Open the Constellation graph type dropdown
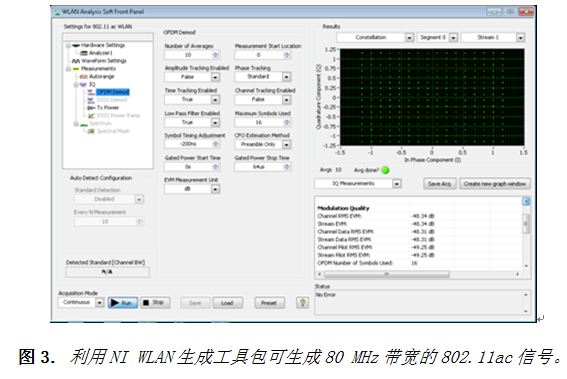This screenshot has width=567, height=379. tap(409, 38)
